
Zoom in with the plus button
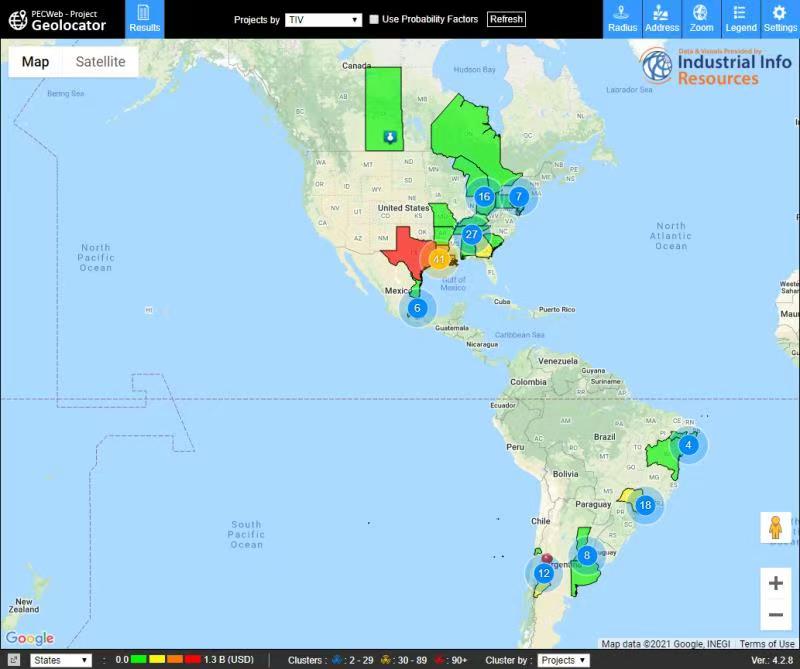click(x=775, y=583)
